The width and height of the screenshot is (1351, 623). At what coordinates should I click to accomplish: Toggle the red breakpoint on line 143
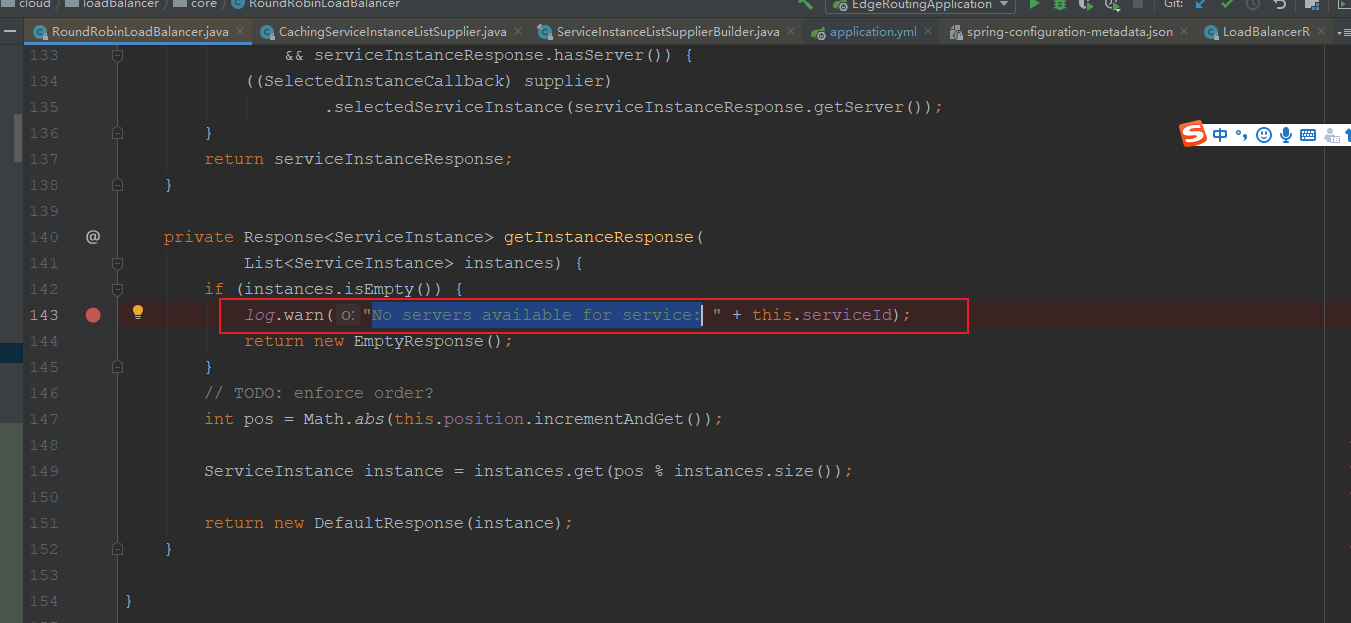(93, 315)
